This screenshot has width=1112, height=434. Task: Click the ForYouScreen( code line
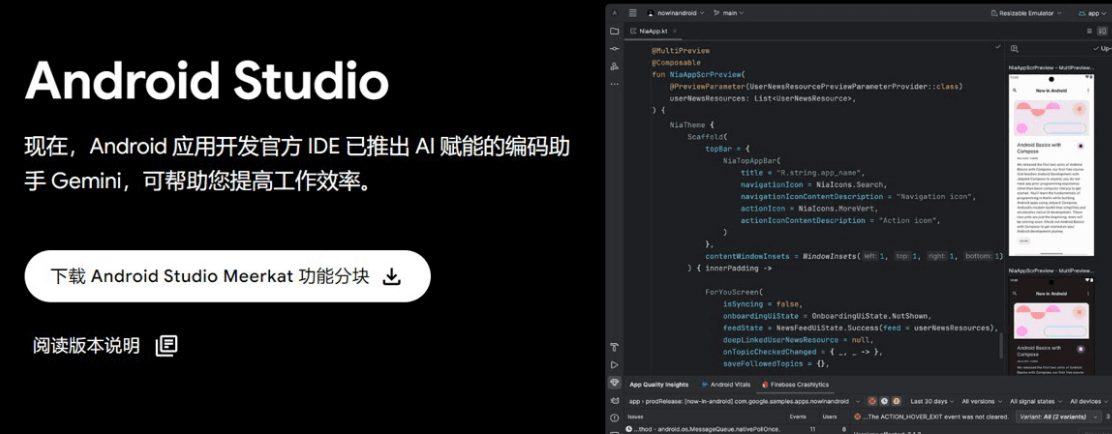[x=733, y=292]
